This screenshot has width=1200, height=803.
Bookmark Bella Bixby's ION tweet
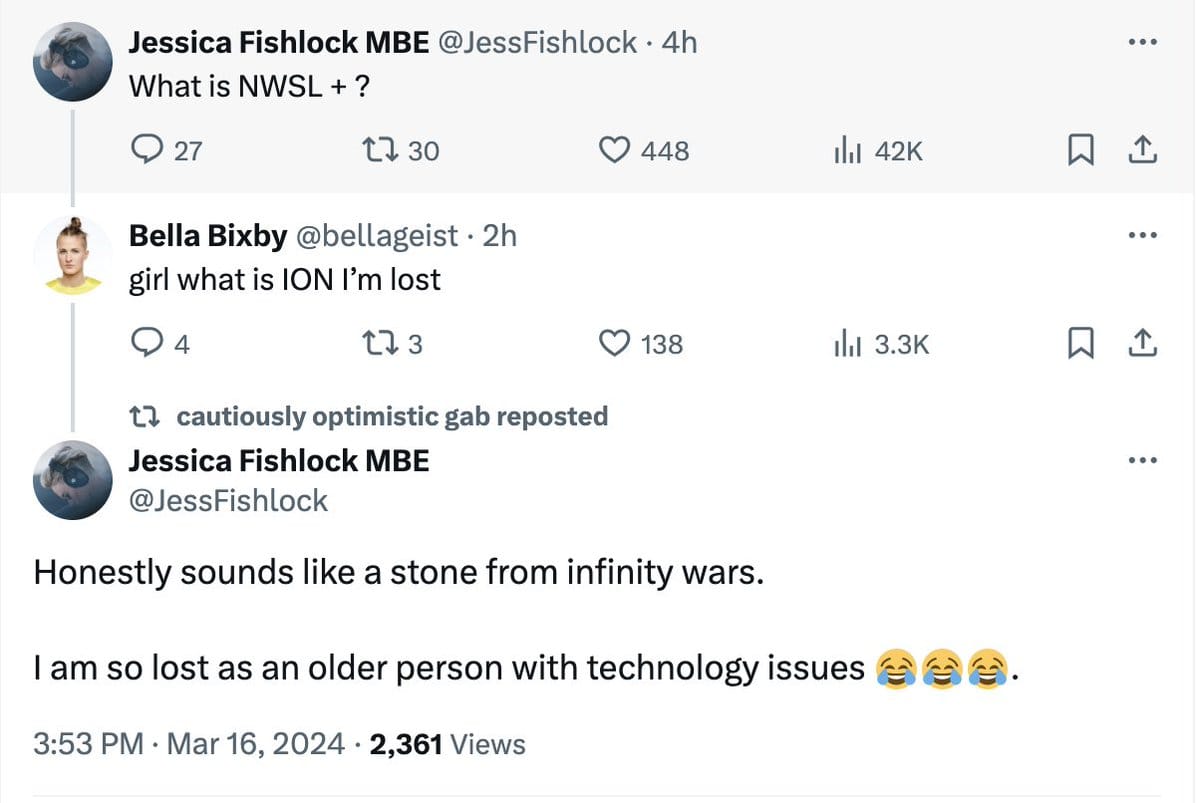1080,345
